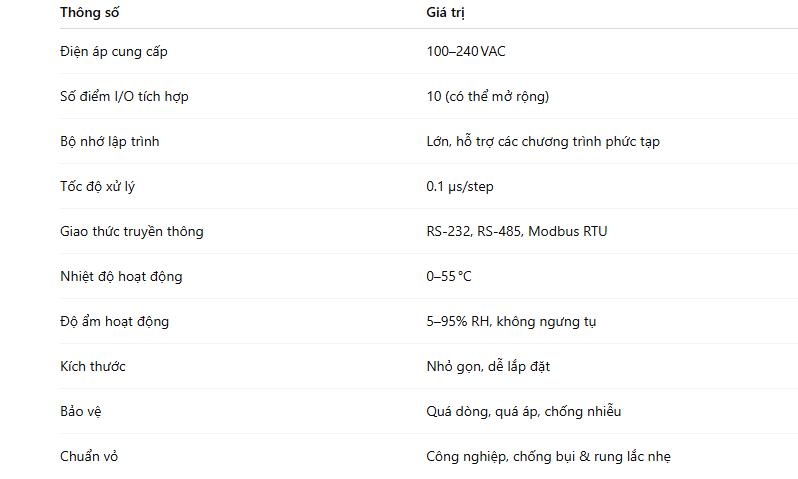Select the "Giao thức truyền thông" cell
Image resolution: width=798 pixels, height=479 pixels.
131,231
